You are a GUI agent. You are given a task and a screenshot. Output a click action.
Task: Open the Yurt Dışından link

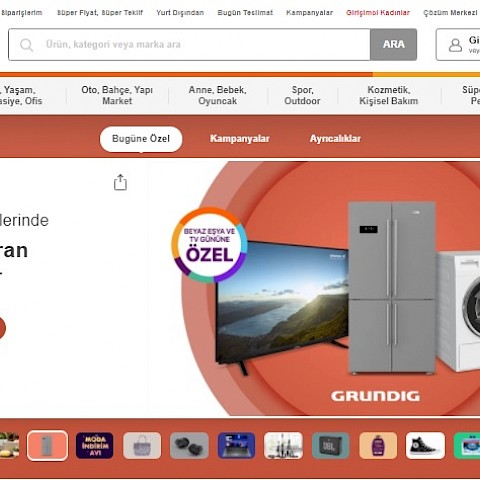[x=180, y=13]
